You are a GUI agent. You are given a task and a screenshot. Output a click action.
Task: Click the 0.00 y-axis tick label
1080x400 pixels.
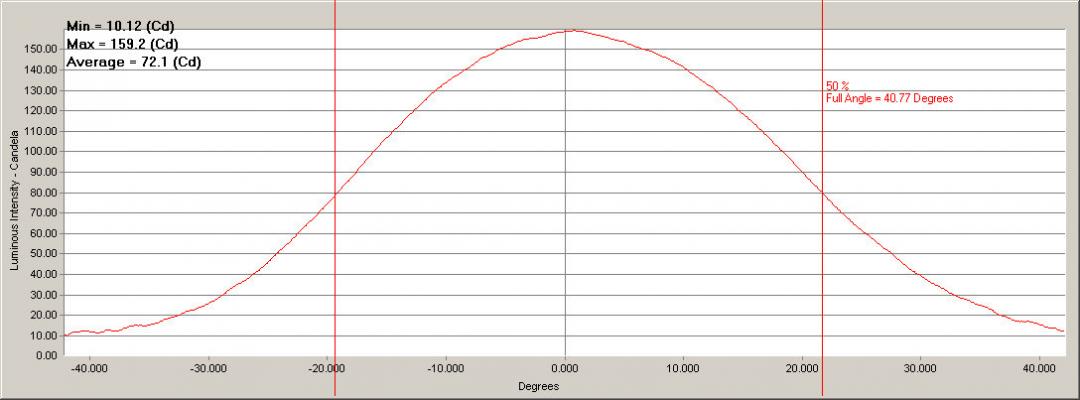[x=45, y=355]
